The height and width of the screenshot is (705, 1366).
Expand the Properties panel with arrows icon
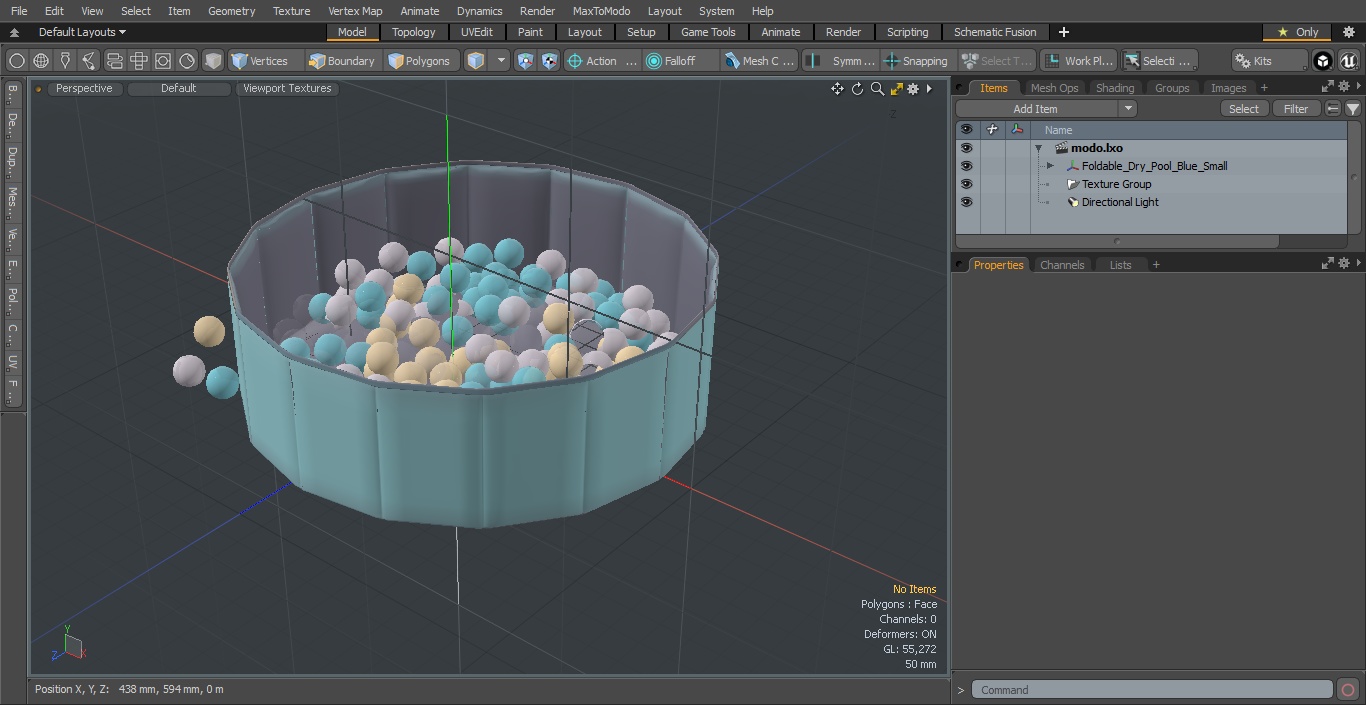(x=1328, y=264)
